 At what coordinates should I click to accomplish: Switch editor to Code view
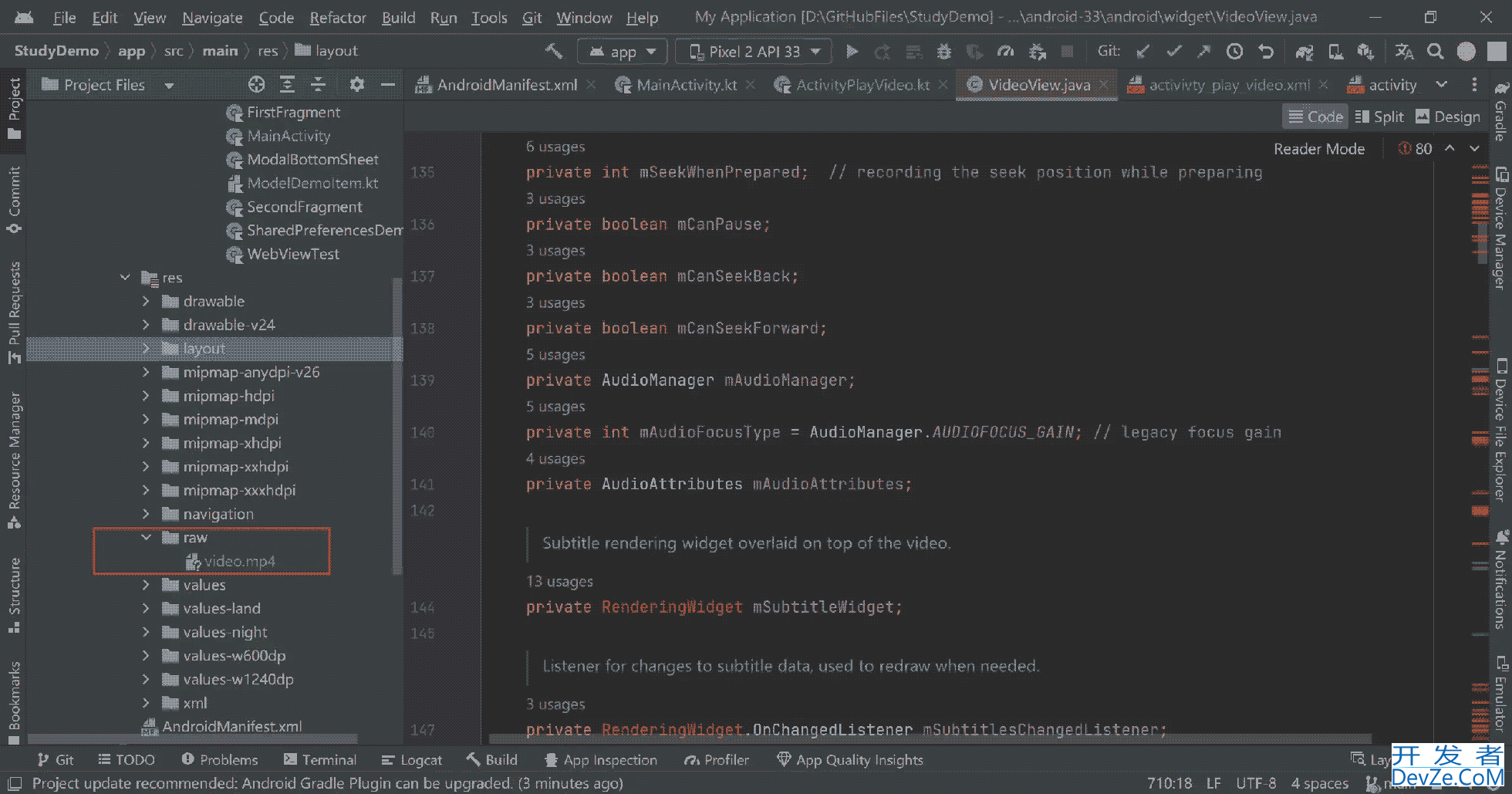(1315, 117)
